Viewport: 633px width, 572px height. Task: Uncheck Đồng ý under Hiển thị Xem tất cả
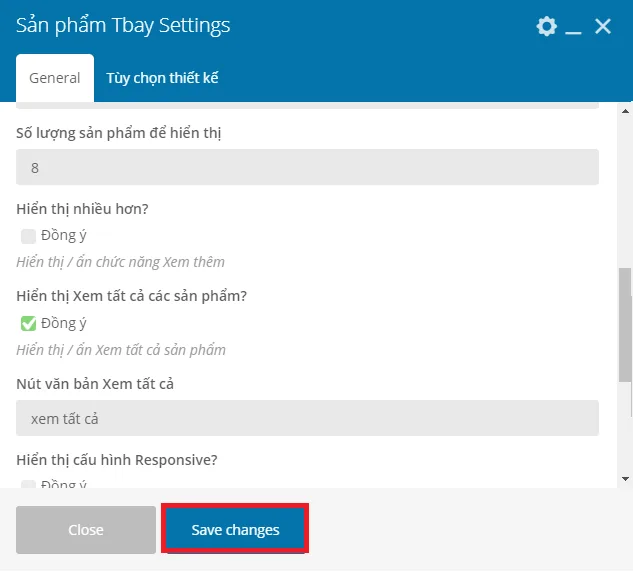[x=28, y=324]
